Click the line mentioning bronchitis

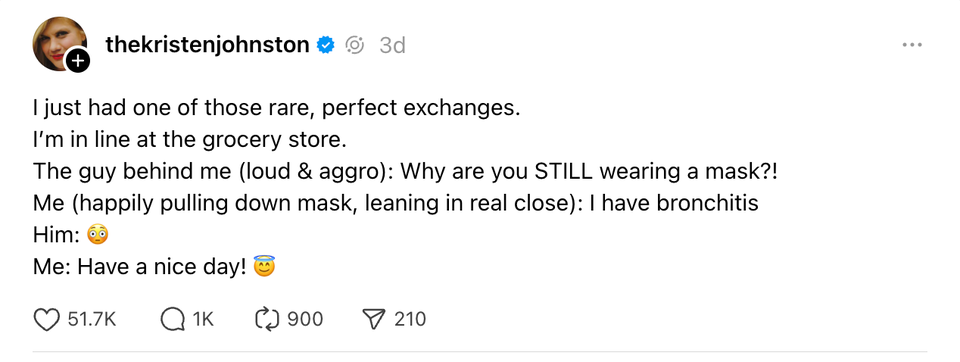[396, 203]
